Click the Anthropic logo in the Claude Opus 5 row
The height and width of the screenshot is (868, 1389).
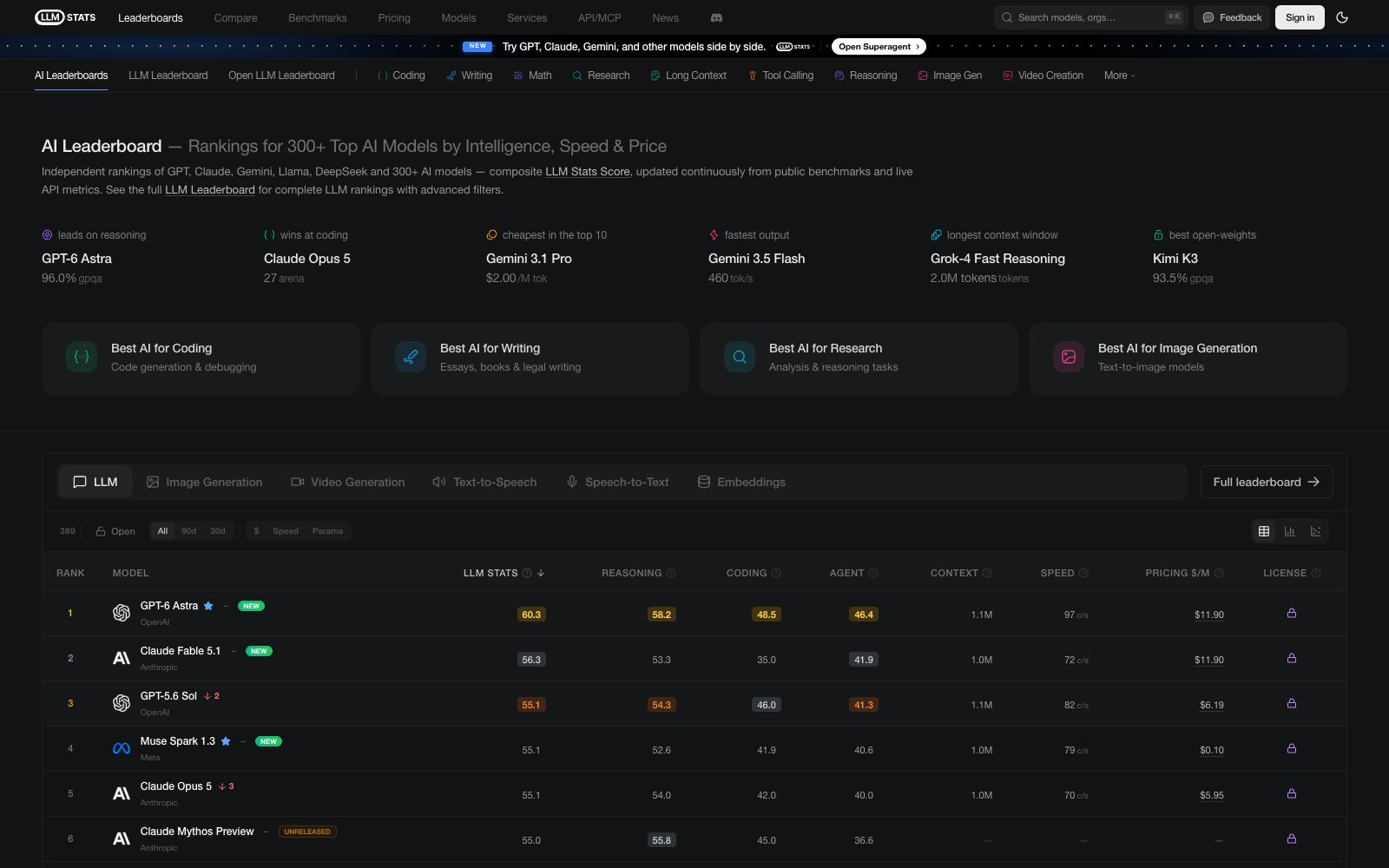pos(122,793)
